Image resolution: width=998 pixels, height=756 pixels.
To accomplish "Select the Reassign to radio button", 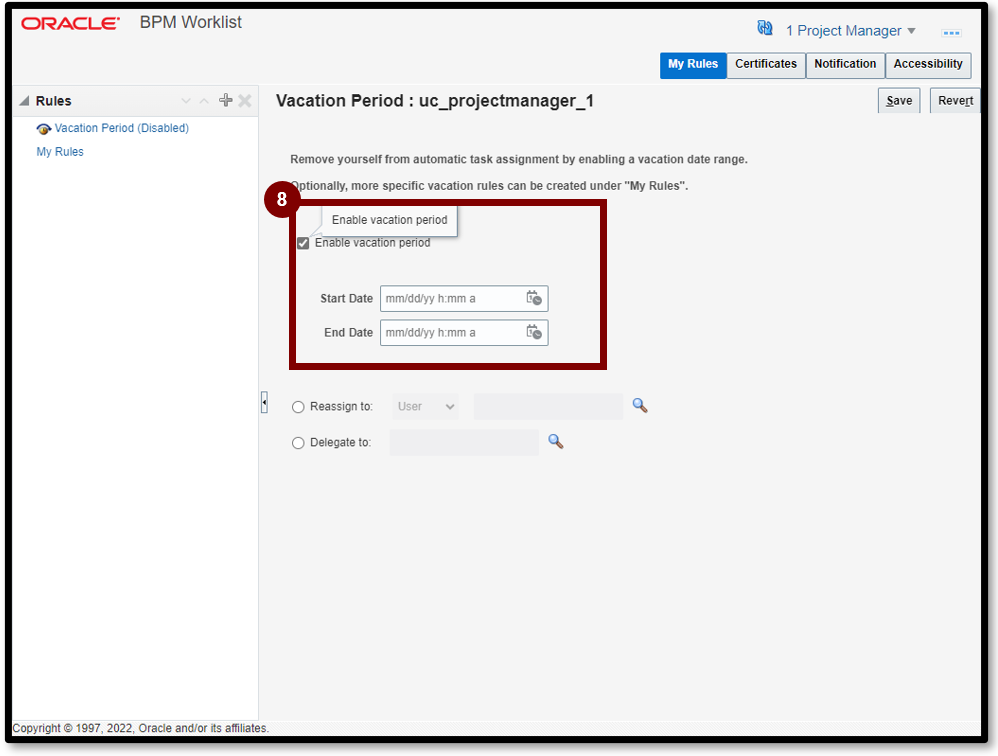I will 298,407.
